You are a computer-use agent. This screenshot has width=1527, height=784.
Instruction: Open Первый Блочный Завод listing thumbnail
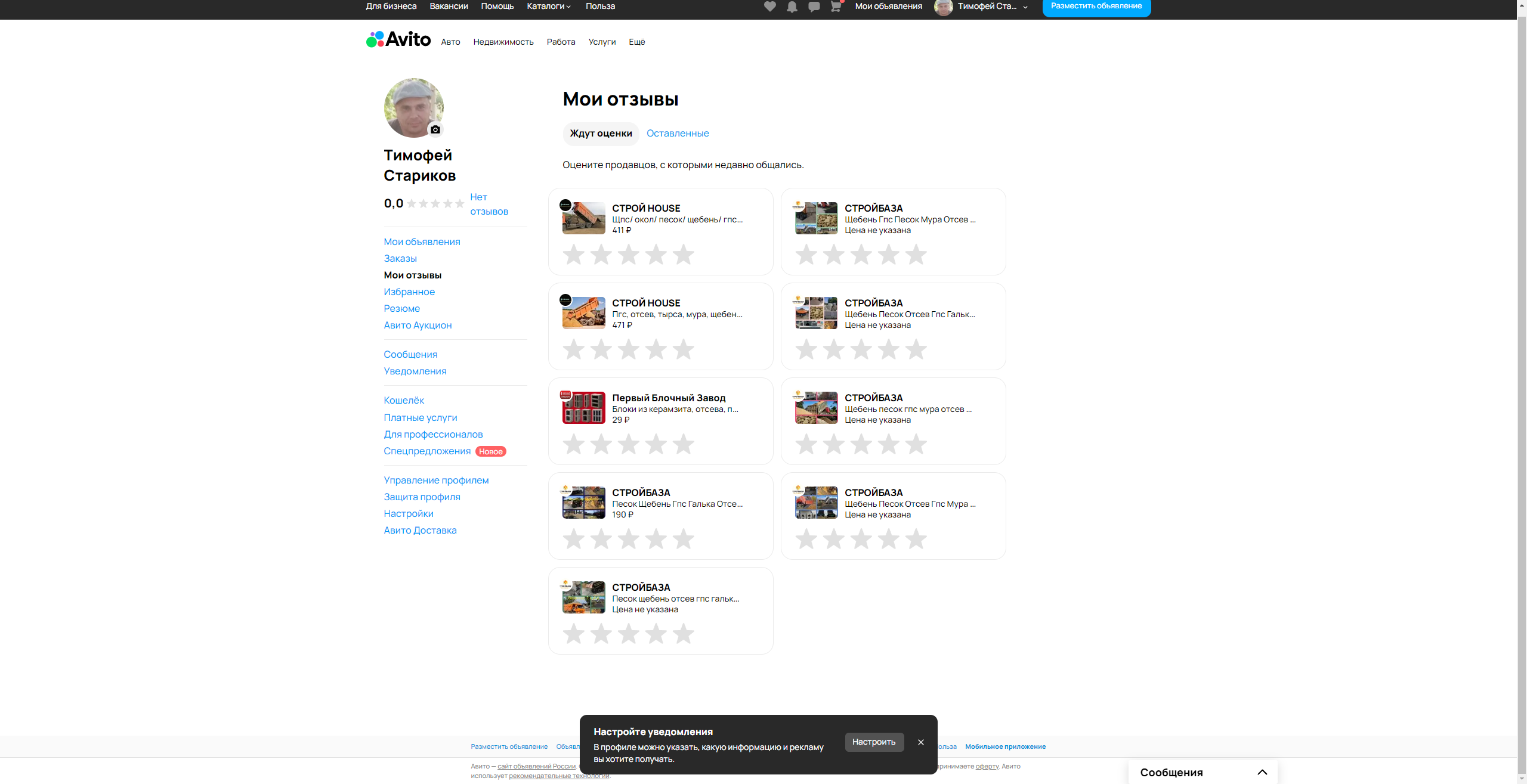pos(584,408)
